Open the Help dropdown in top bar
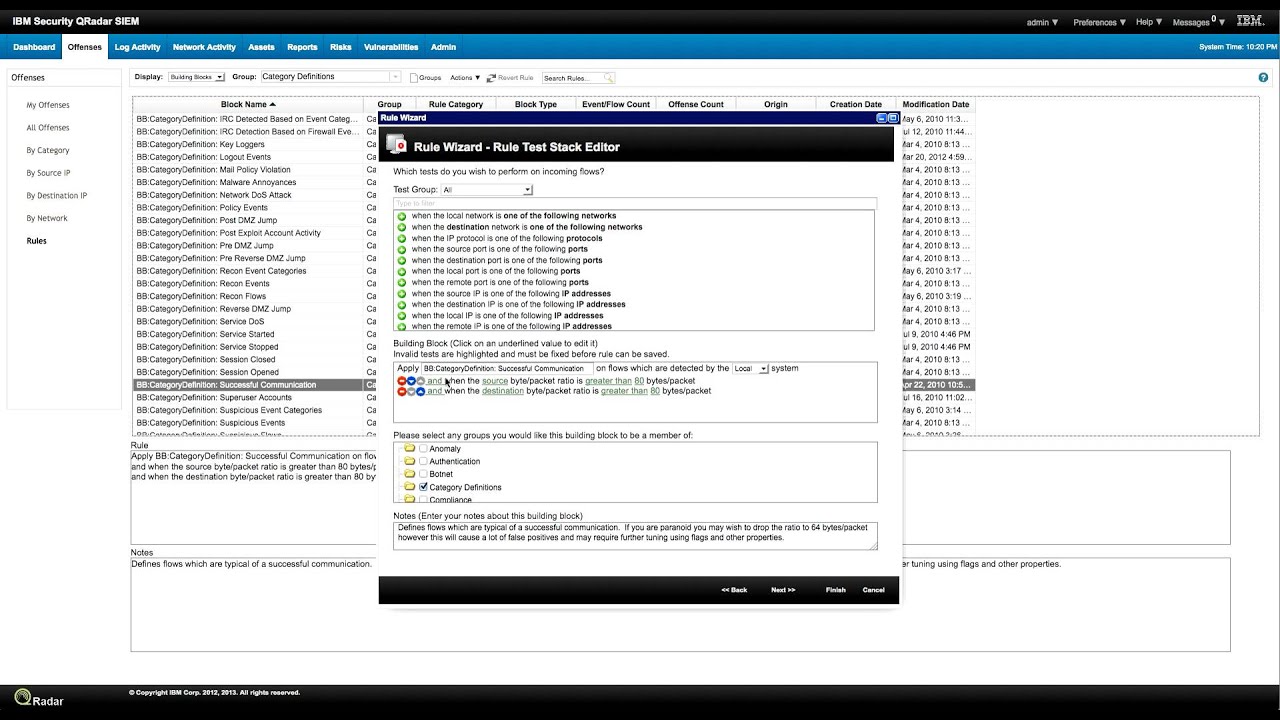Screen dimensions: 1280x720 [x=1149, y=22]
